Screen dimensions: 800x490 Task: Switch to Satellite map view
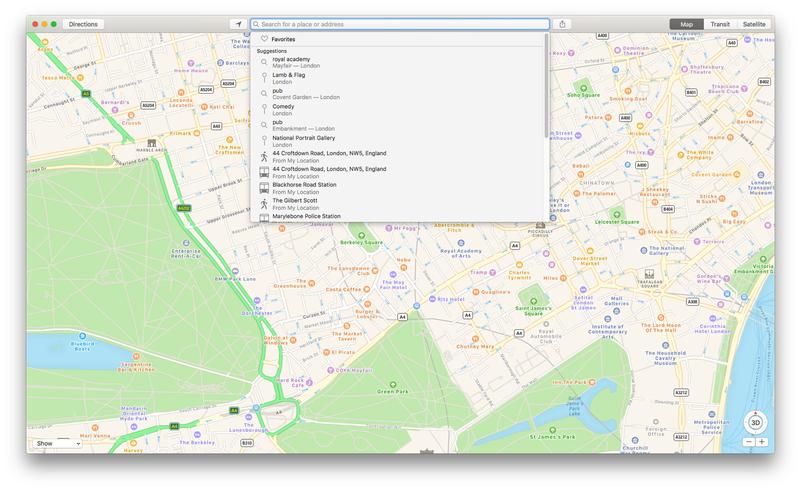pos(754,24)
